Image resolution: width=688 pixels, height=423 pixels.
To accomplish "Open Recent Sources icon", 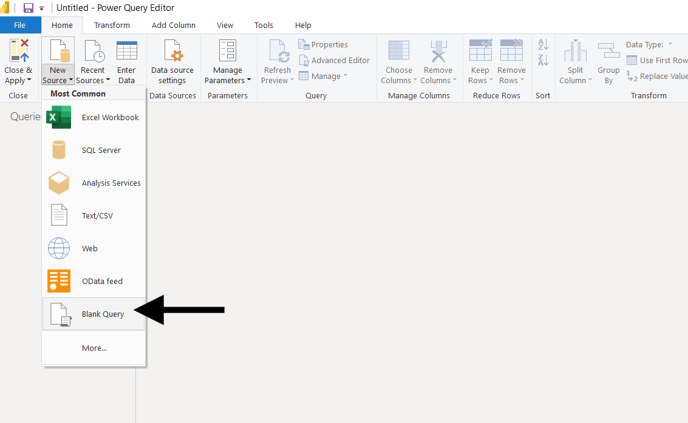I will click(94, 50).
